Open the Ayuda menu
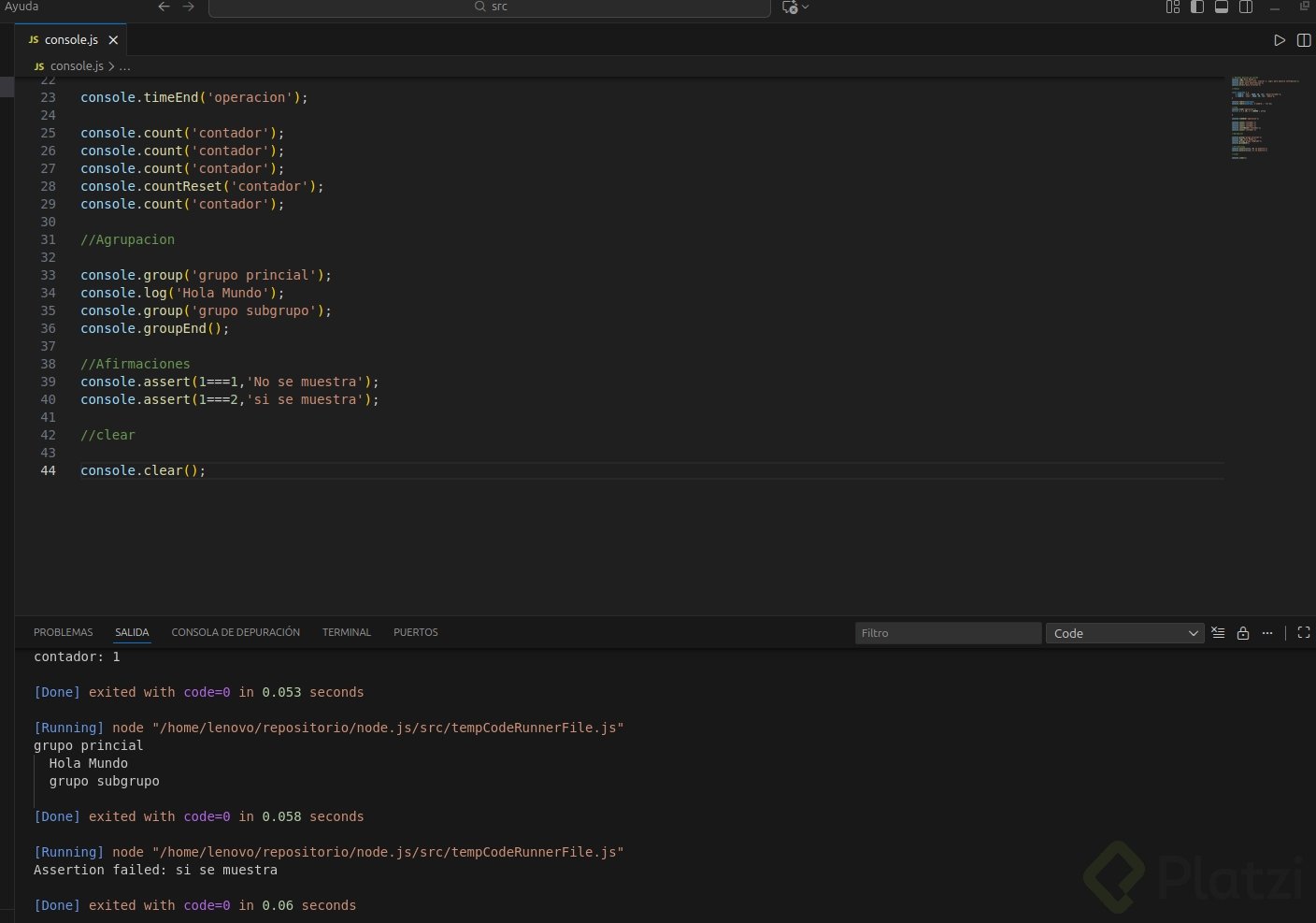Viewport: 1316px width, 923px height. pos(21,7)
